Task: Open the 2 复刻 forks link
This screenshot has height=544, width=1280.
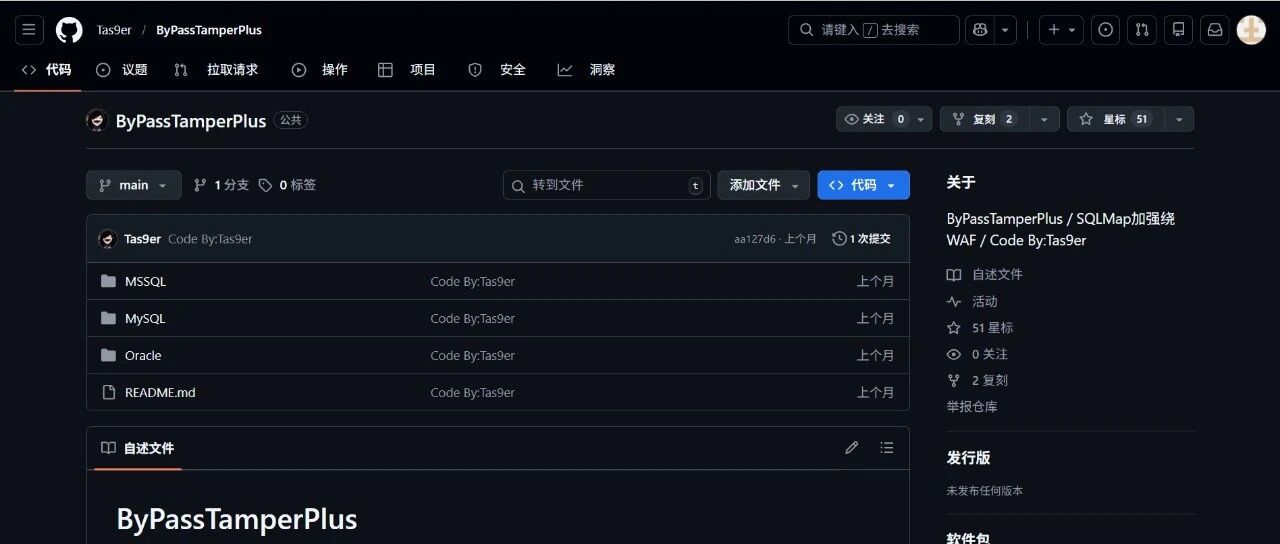Action: pyautogui.click(x=978, y=381)
